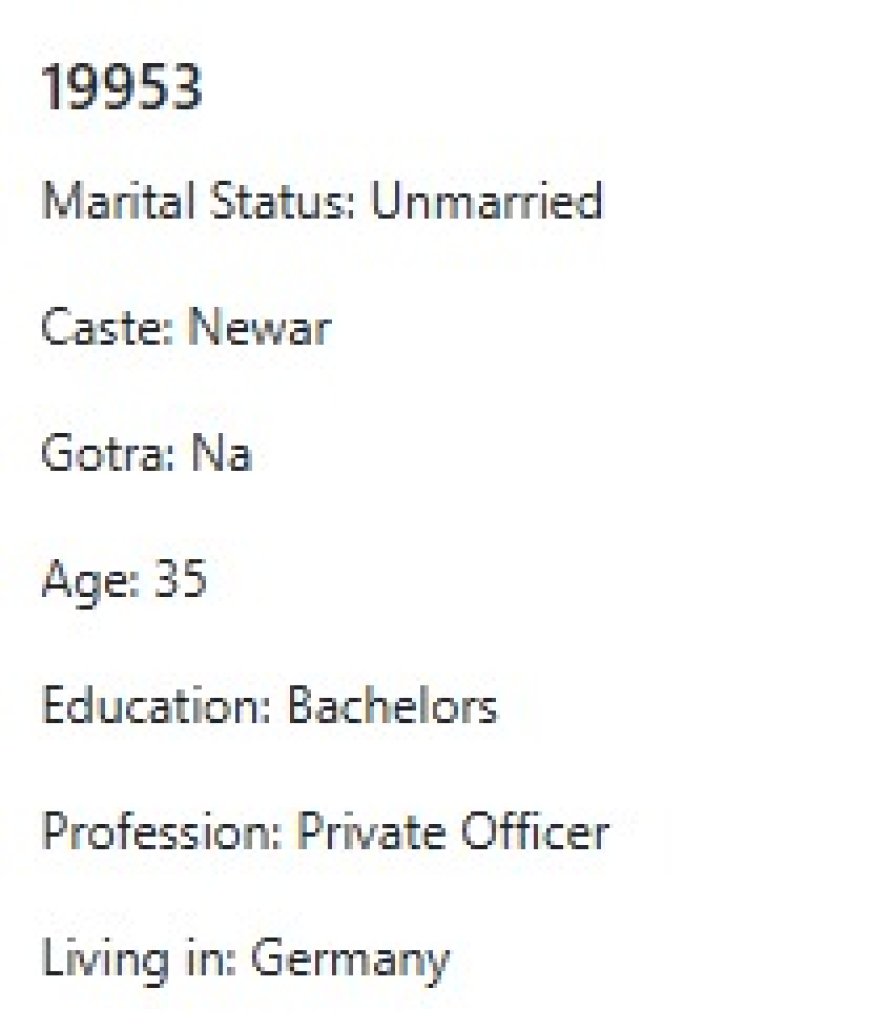This screenshot has height=1030, width=870.
Task: Select the 'Na' gotra value
Action: [x=220, y=454]
